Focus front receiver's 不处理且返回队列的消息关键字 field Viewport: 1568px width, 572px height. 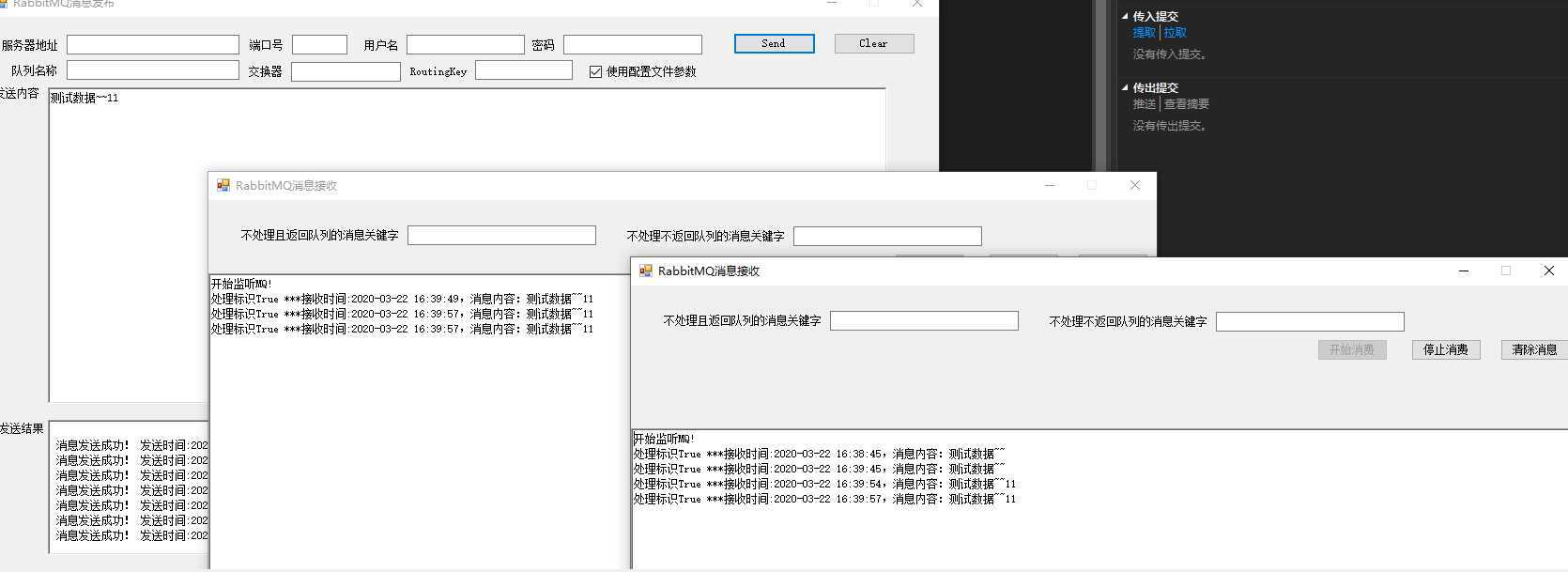[924, 321]
